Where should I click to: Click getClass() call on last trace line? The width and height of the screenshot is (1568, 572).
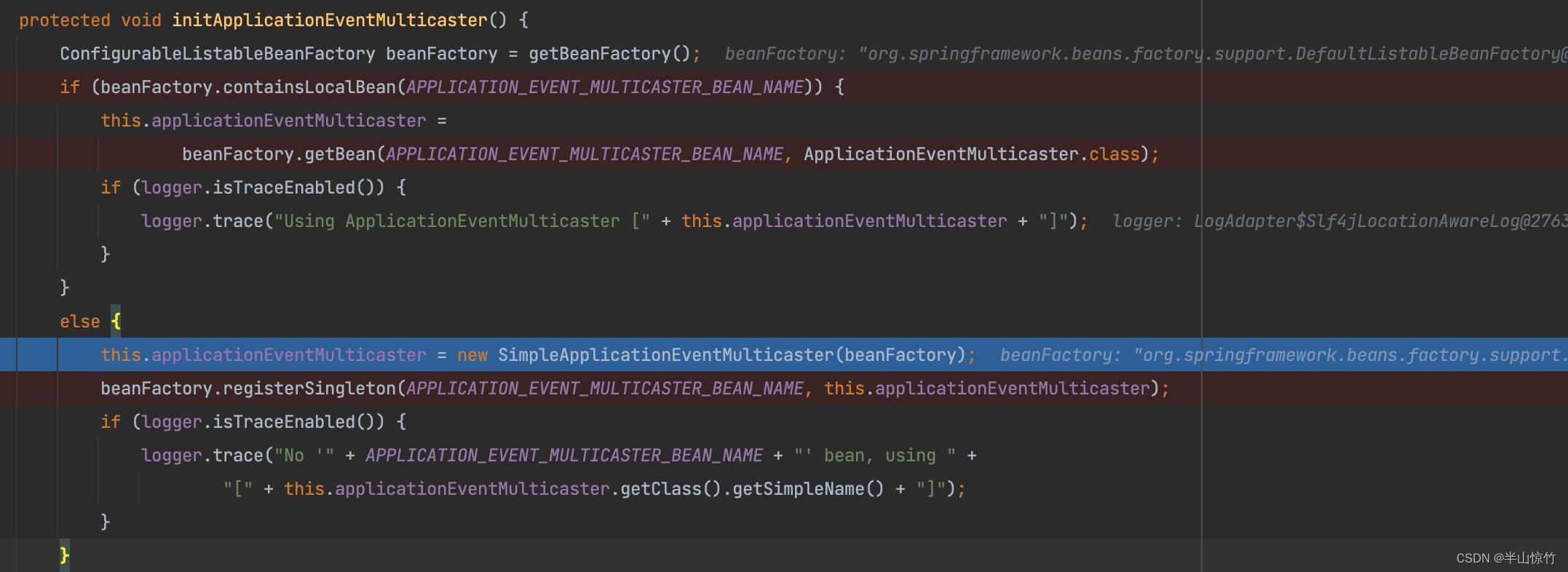(x=671, y=489)
